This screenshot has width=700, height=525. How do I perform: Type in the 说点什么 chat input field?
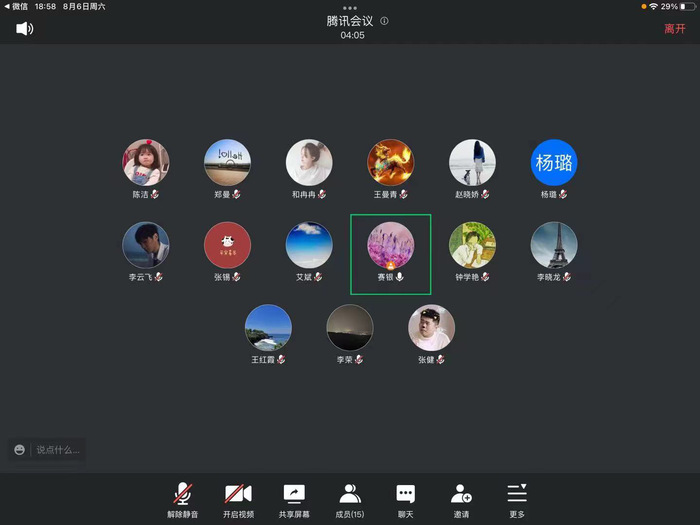click(x=57, y=450)
